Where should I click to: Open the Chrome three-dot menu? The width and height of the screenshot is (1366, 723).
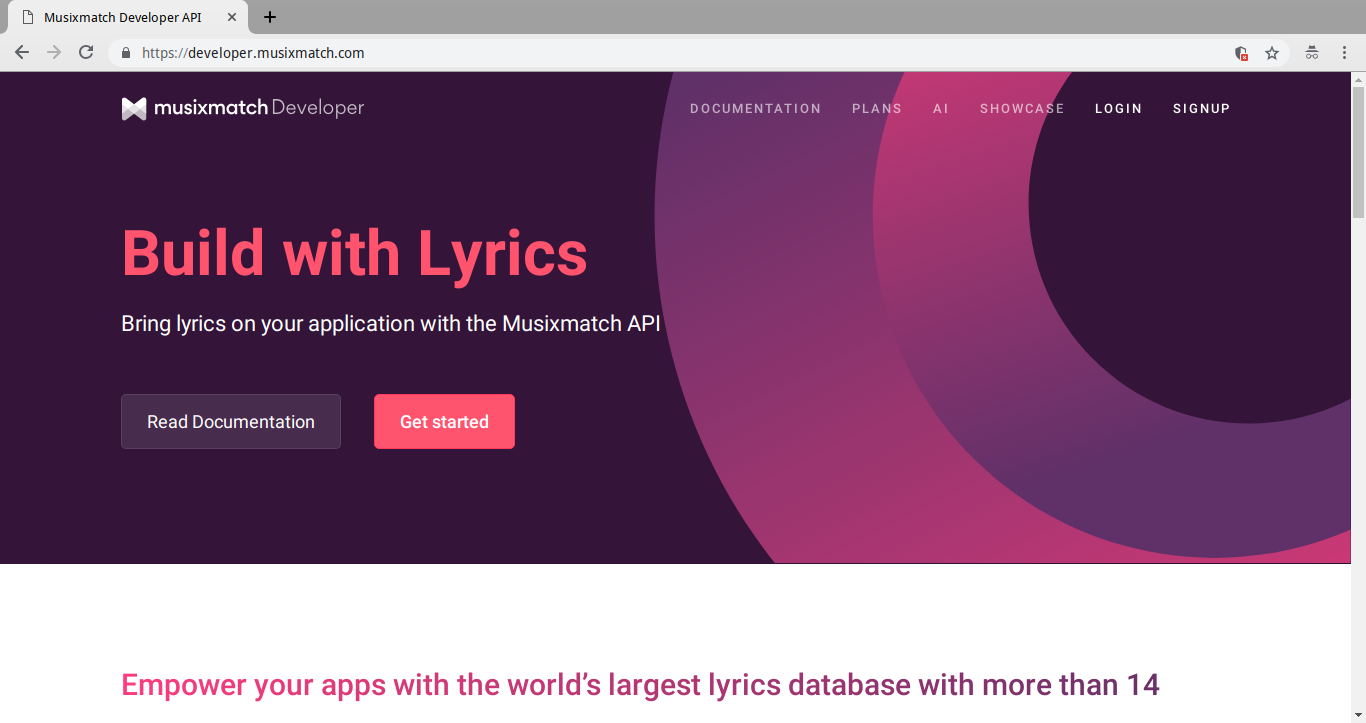[1343, 53]
